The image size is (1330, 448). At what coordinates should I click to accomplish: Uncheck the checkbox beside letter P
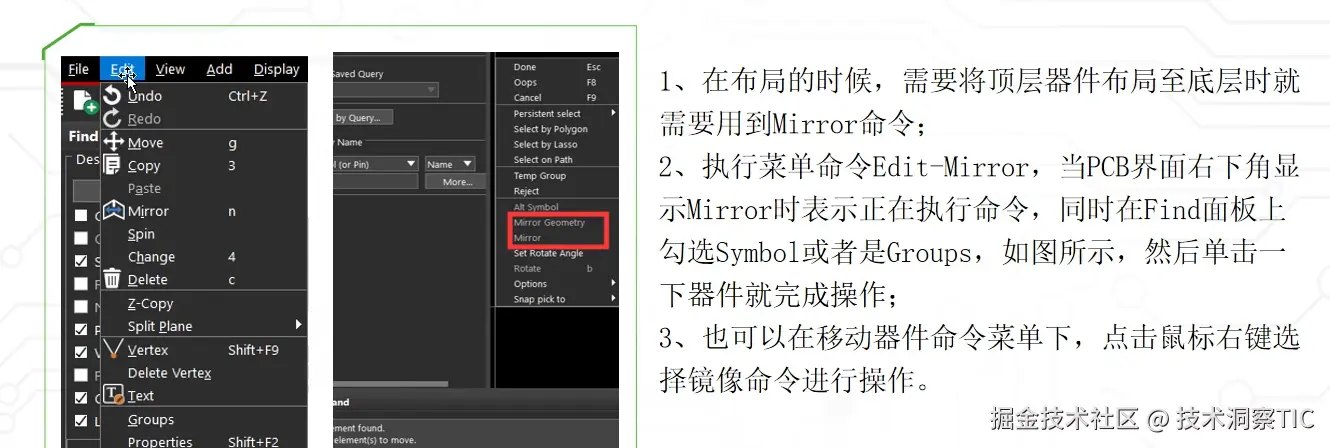[x=81, y=329]
